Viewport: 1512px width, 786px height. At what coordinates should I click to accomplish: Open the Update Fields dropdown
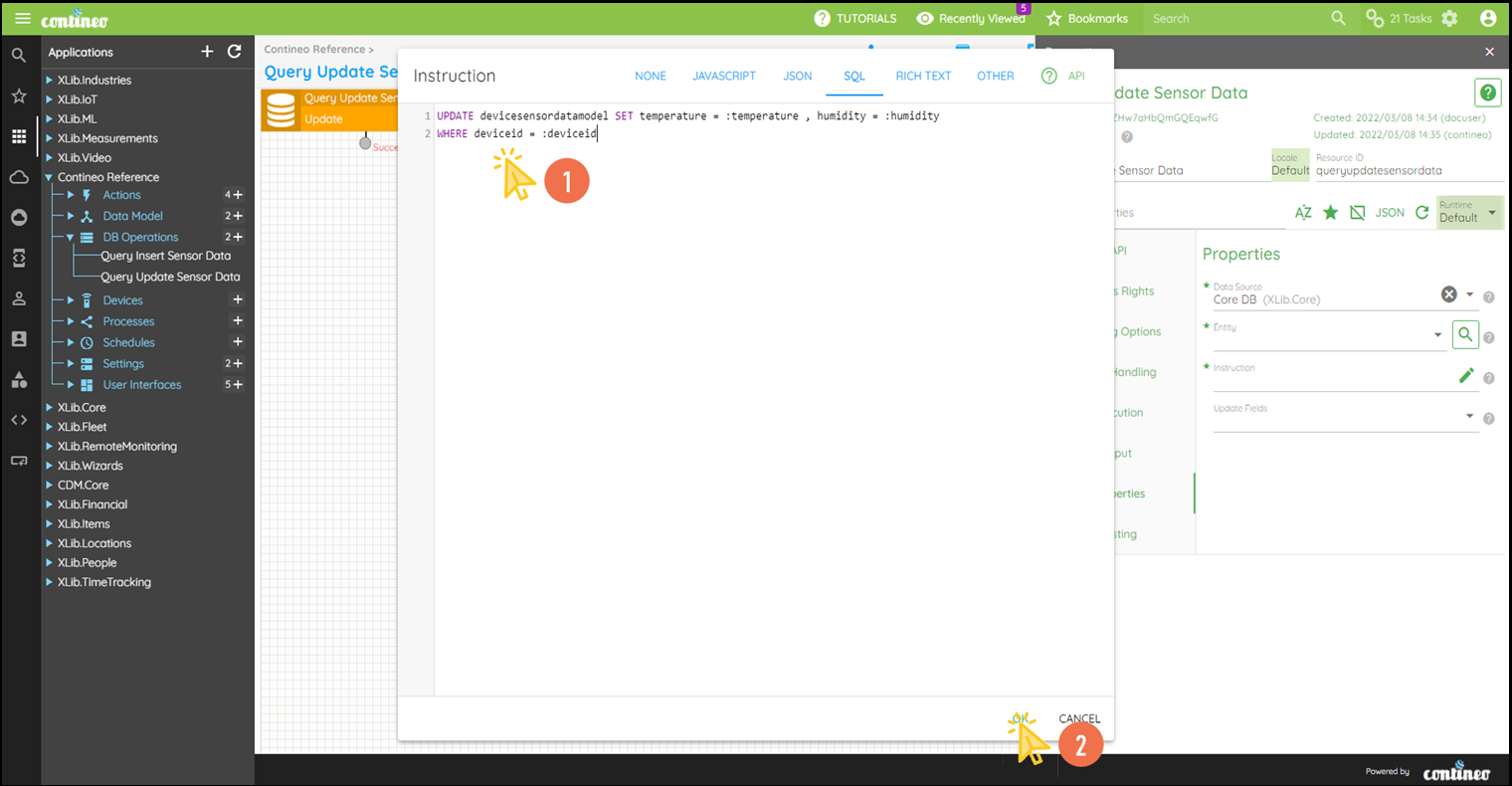(1469, 416)
